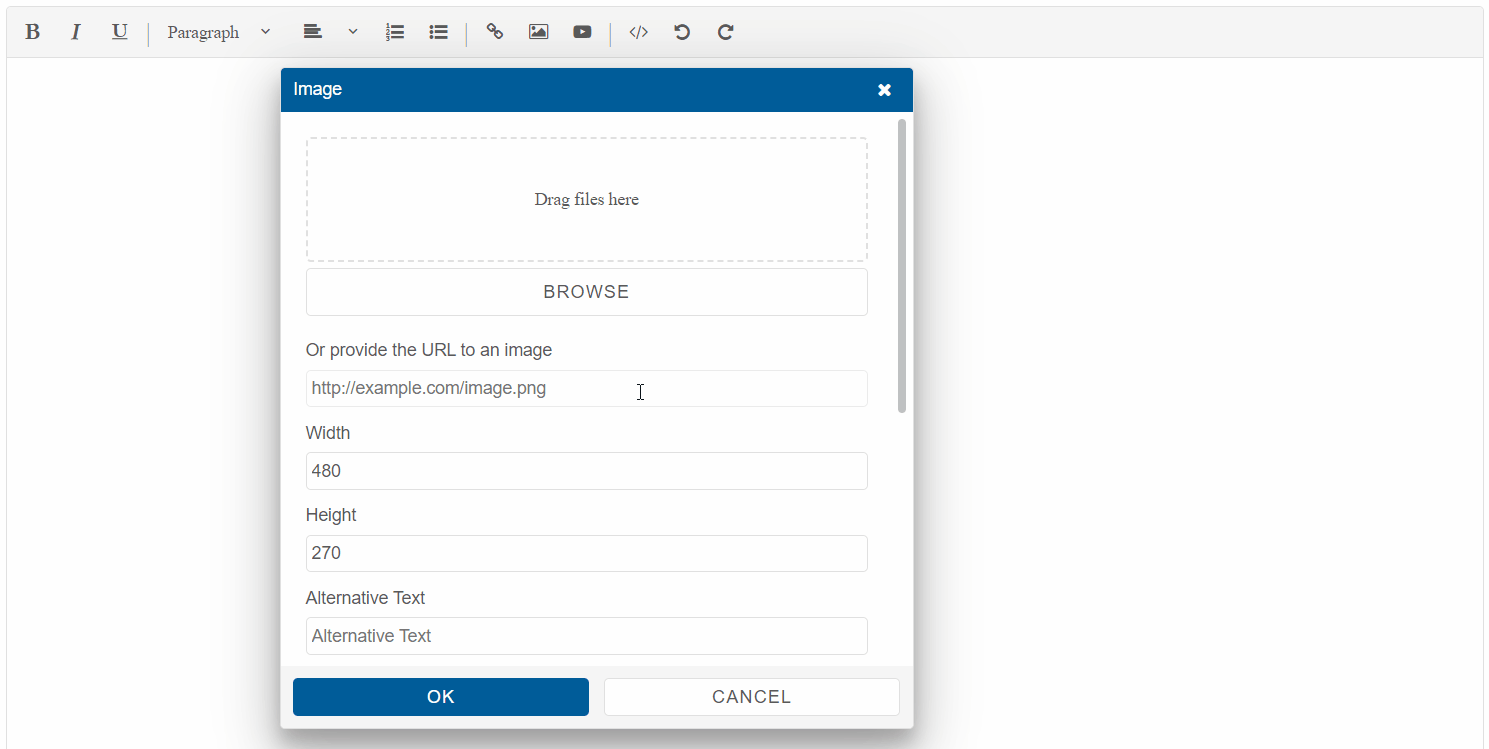Click the text alignment icon
The height and width of the screenshot is (749, 1489).
(313, 32)
